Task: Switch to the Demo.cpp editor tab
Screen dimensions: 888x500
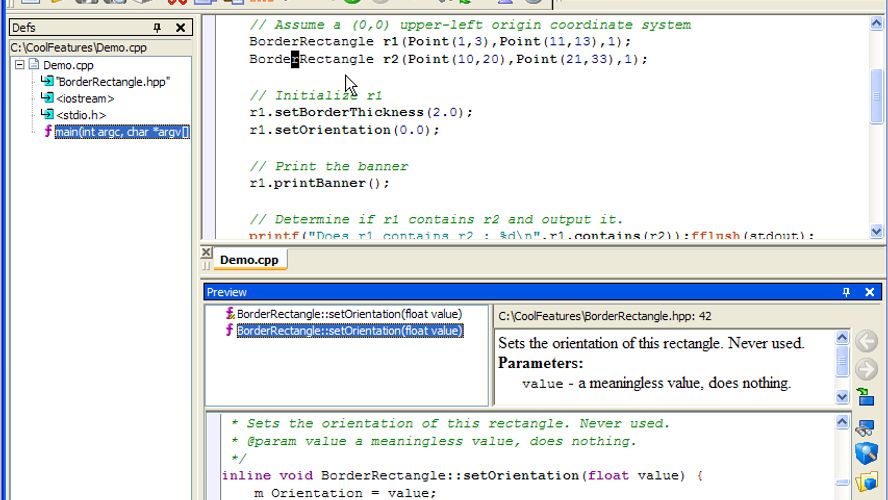Action: click(249, 260)
